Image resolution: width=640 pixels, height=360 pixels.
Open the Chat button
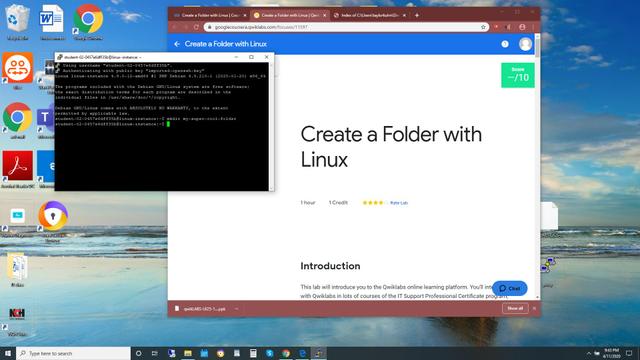coord(510,288)
